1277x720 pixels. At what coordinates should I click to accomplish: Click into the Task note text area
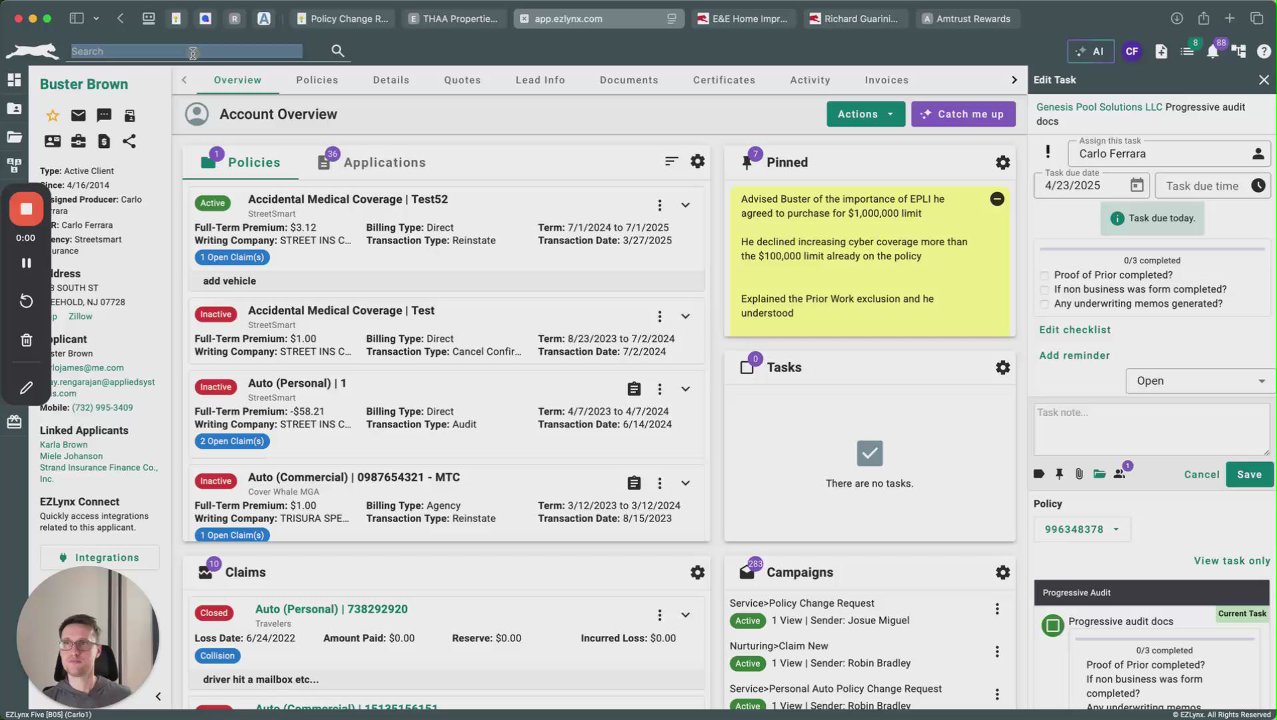coord(1152,429)
